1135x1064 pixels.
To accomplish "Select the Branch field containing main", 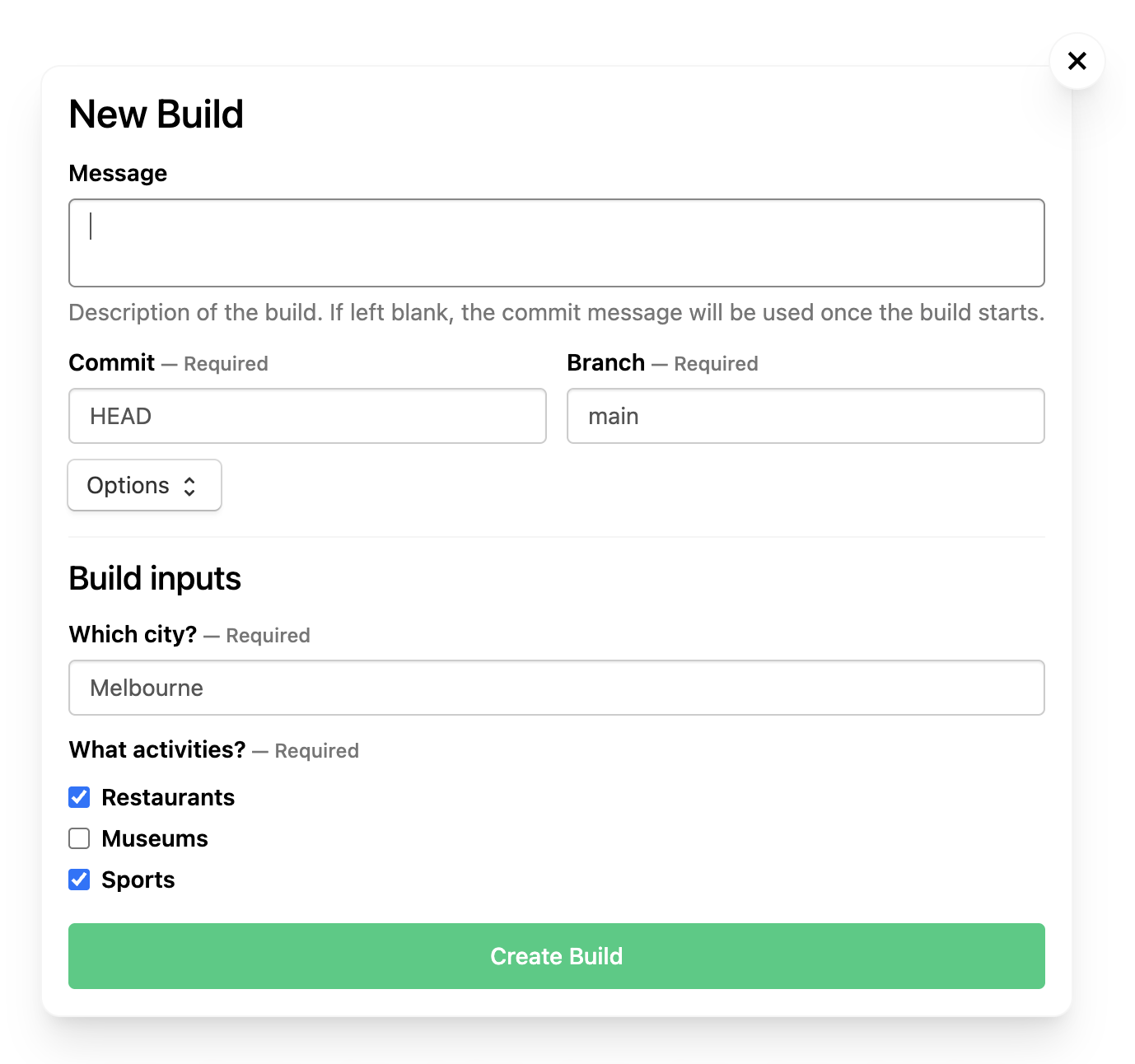I will coord(805,416).
